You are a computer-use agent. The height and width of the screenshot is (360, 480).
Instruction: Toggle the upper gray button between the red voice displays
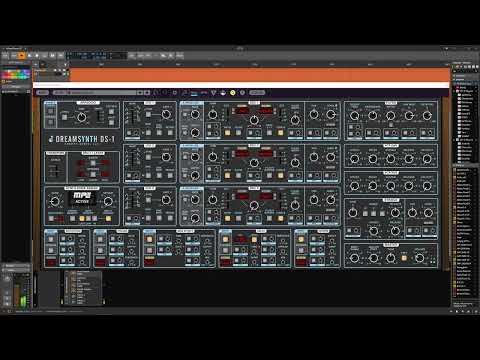coord(93,163)
